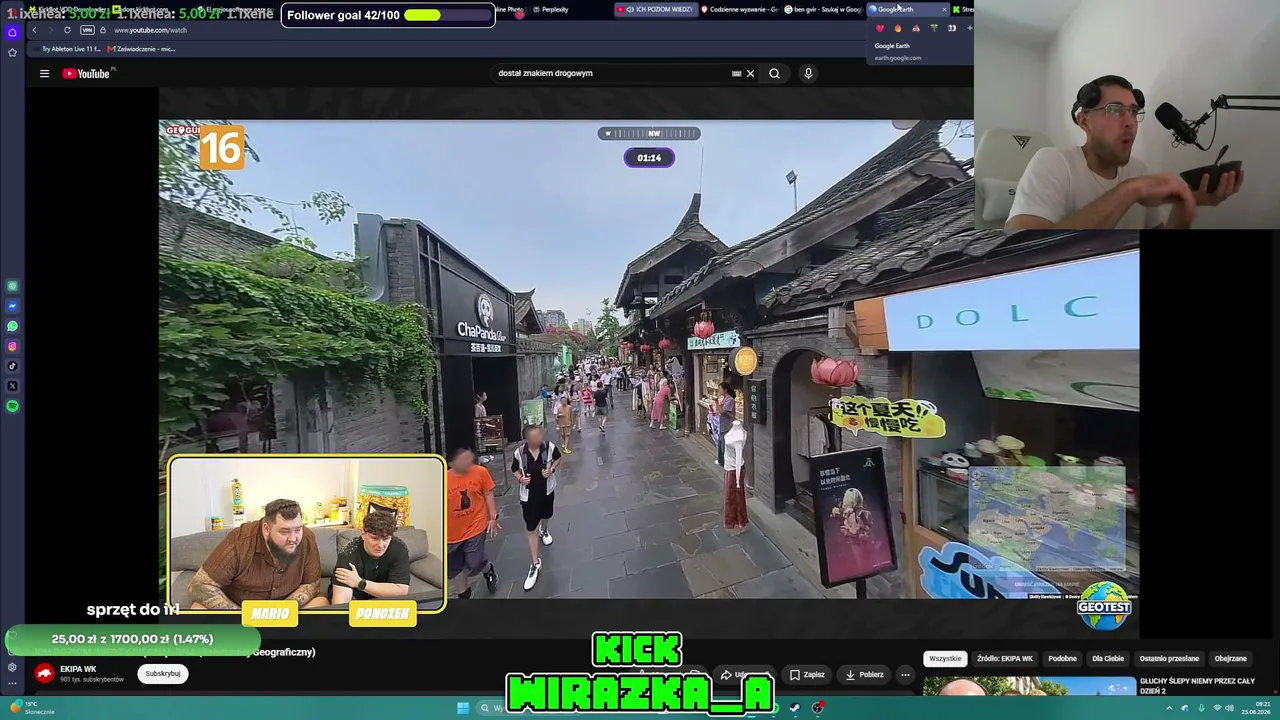Image resolution: width=1280 pixels, height=720 pixels.
Task: Open the taskbar weather widget
Action: tap(34, 708)
